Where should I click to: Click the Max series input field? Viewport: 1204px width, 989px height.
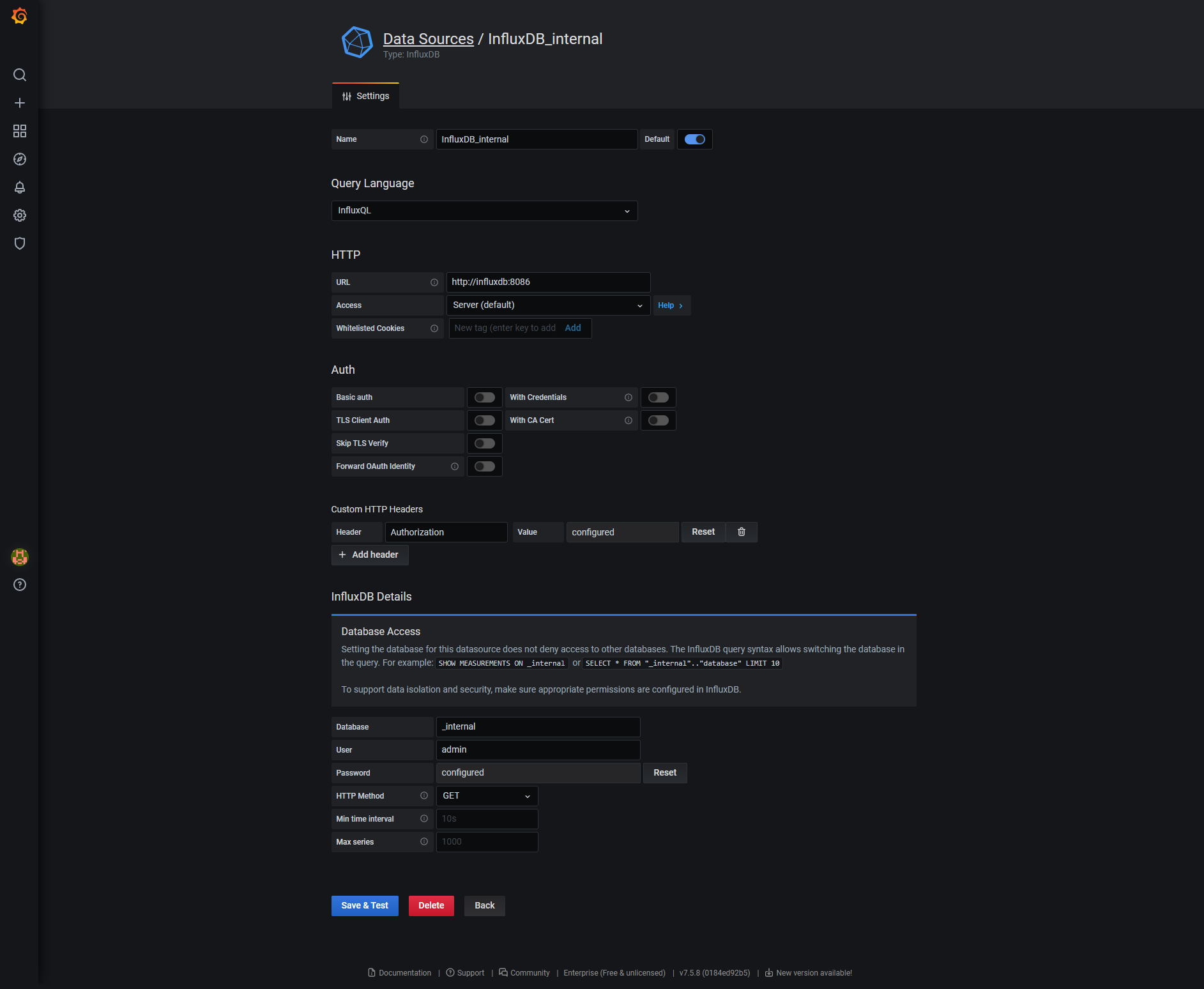(486, 841)
